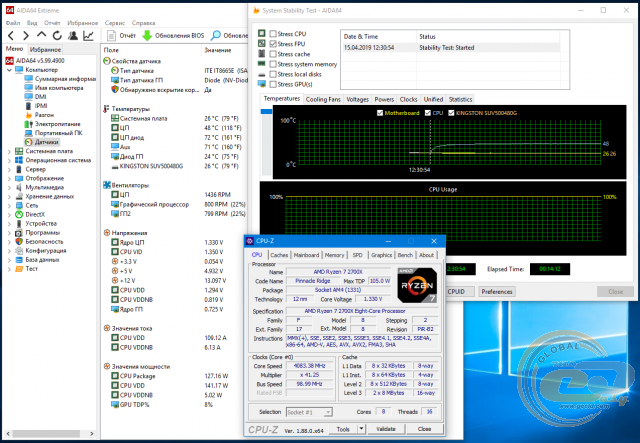Collapse the Компьютер tree node

coord(9,70)
